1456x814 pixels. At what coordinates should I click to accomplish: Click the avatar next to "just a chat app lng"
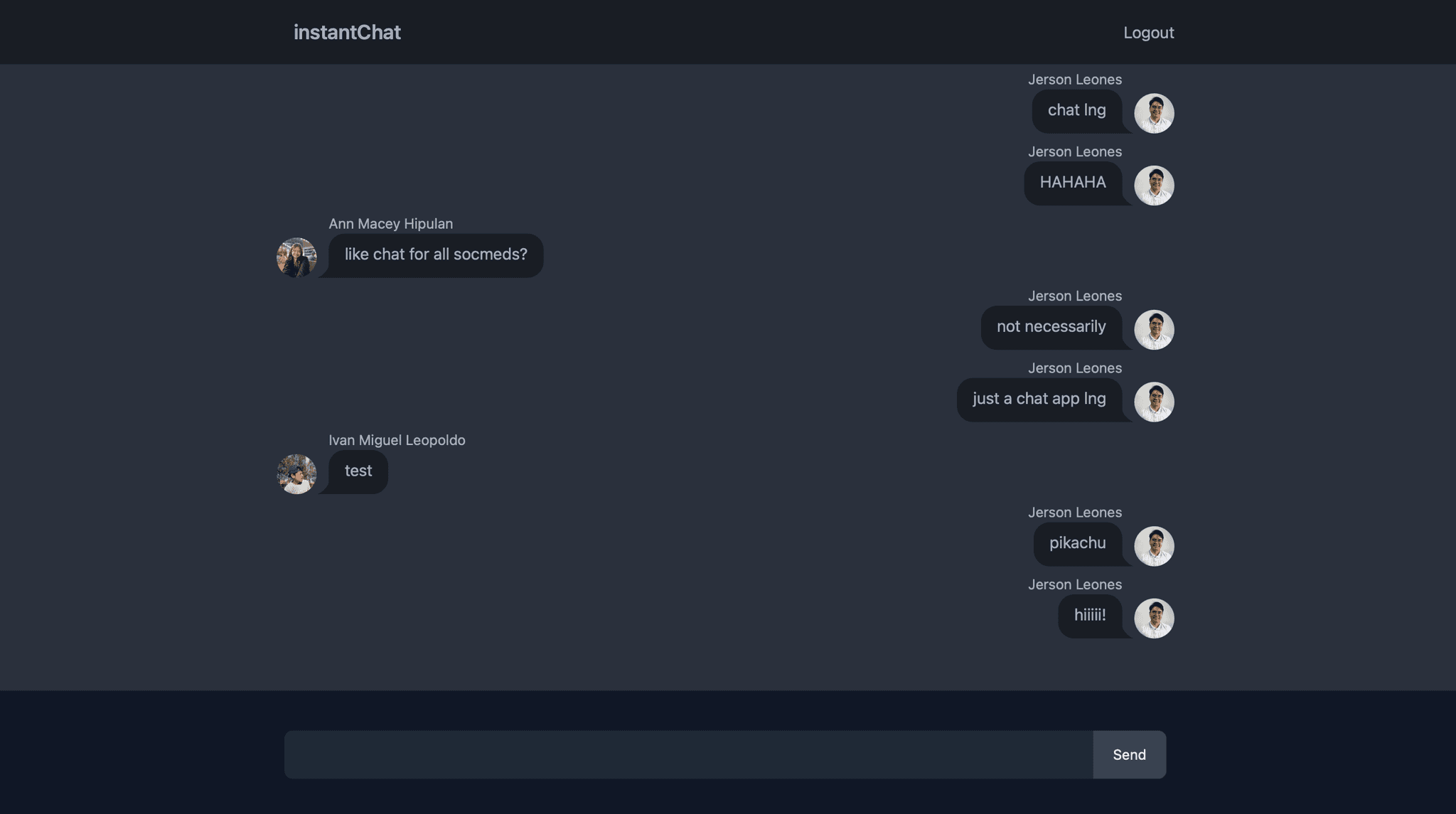pos(1155,401)
